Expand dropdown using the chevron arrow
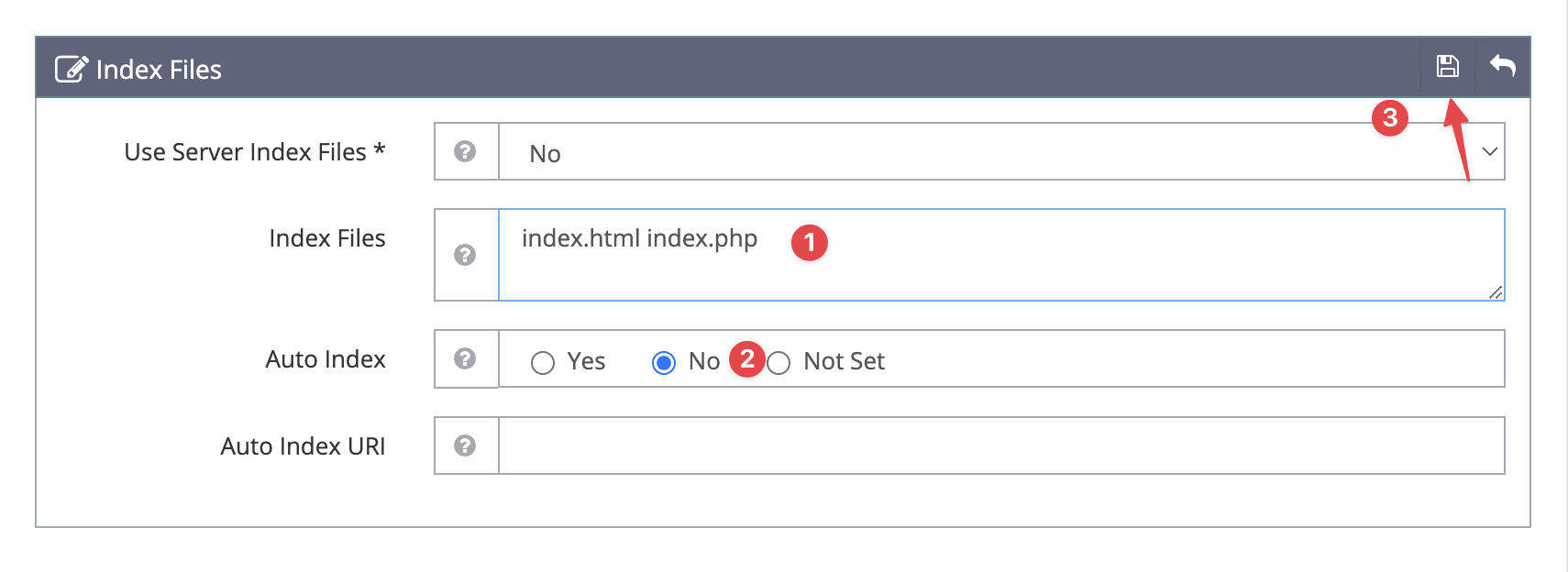Screen dimensions: 1568x572 [1489, 152]
